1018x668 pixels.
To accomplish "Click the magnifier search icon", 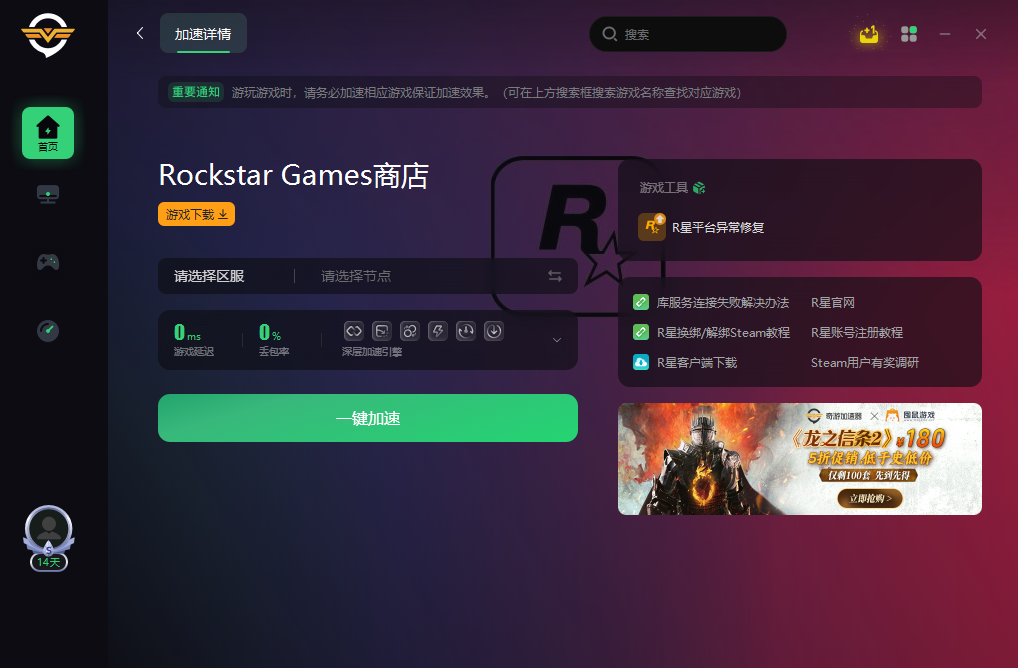I will point(610,34).
